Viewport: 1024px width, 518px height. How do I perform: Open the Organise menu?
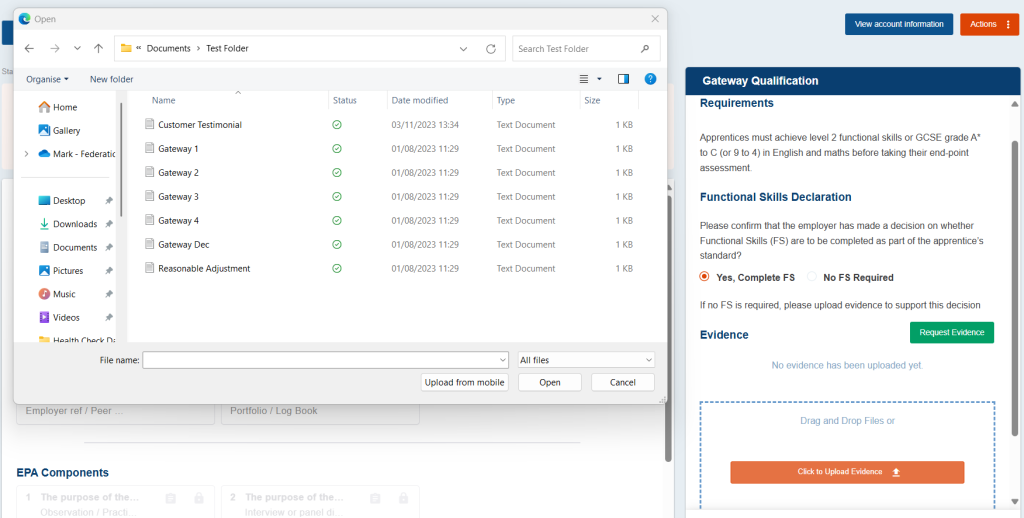tap(47, 79)
